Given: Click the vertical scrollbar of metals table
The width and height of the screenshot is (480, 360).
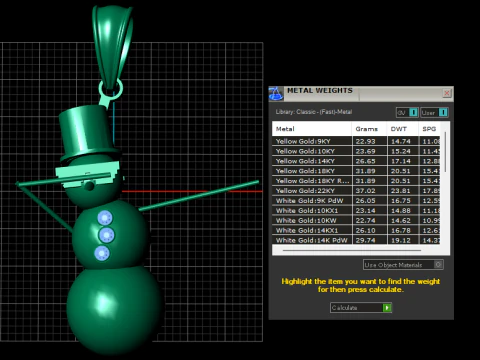Looking at the screenshot, I should coord(445,153).
